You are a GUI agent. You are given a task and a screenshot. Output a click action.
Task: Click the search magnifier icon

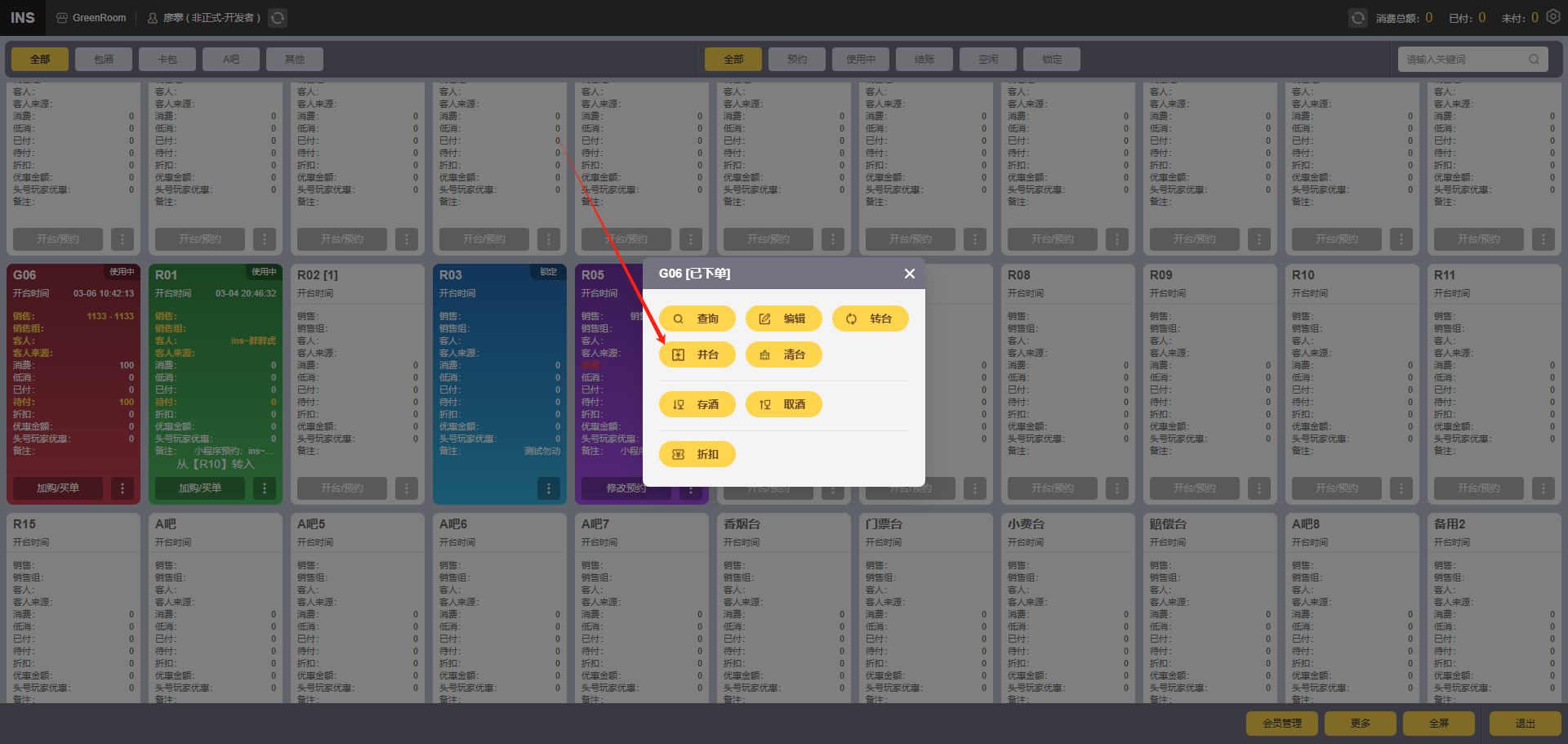[1534, 60]
